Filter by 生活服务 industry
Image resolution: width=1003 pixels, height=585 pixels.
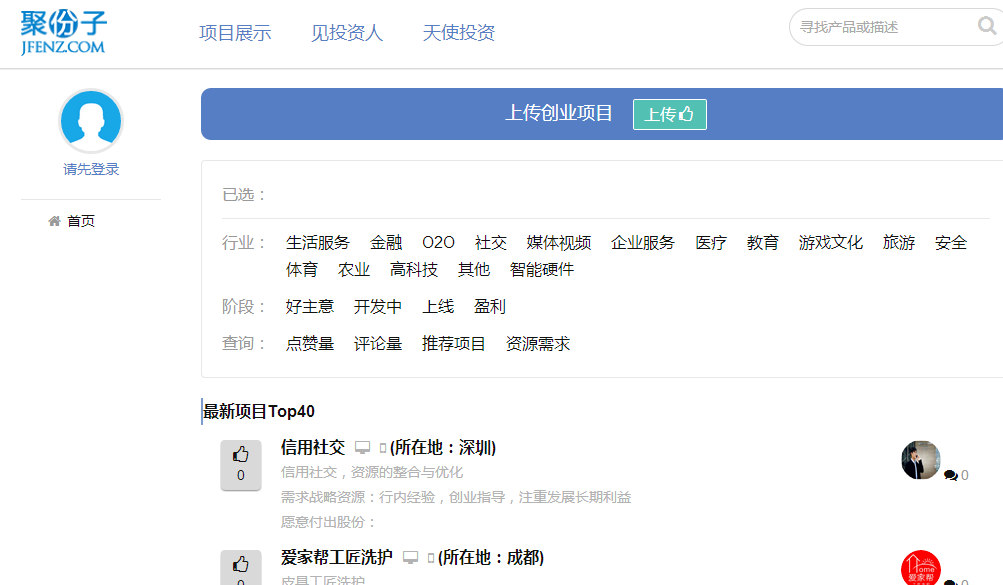(x=318, y=243)
